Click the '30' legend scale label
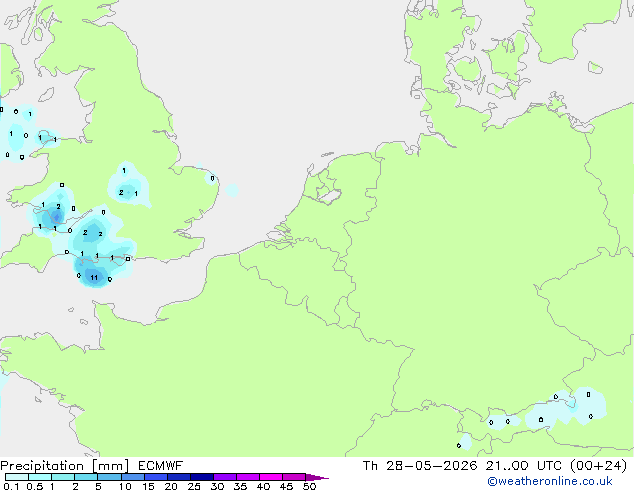634x490 pixels. click(x=217, y=486)
